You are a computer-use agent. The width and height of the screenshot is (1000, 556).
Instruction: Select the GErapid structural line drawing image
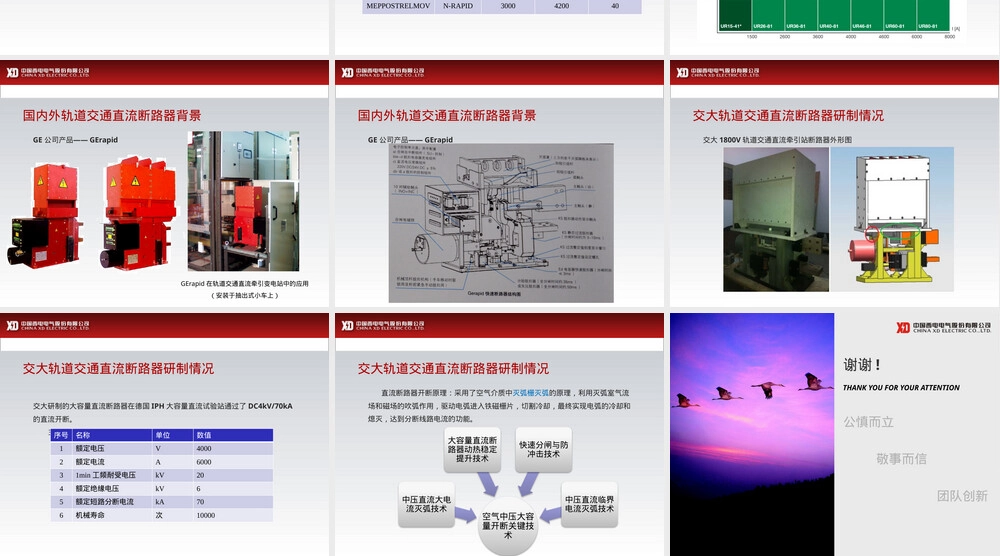coord(501,223)
